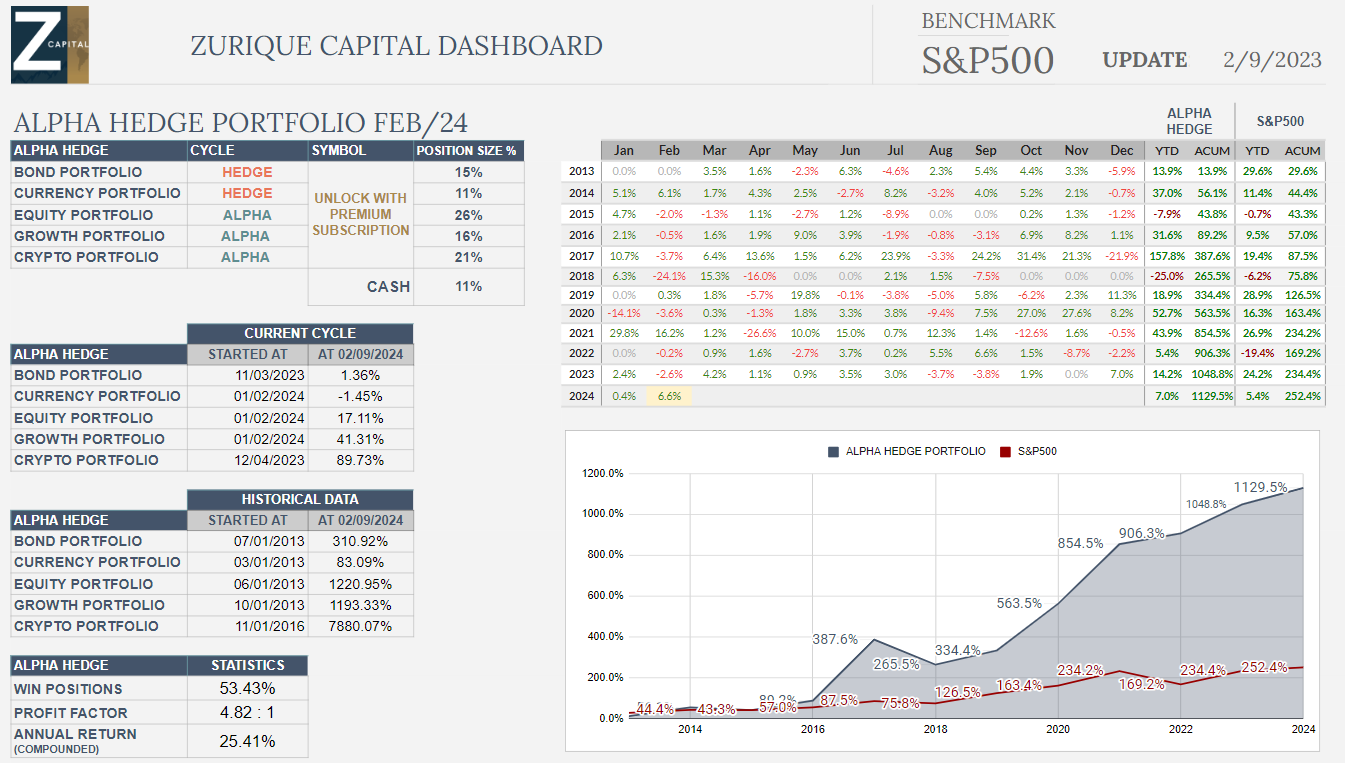Viewport: 1345px width, 763px height.
Task: Click the POSITION SIZE % column header
Action: [468, 151]
